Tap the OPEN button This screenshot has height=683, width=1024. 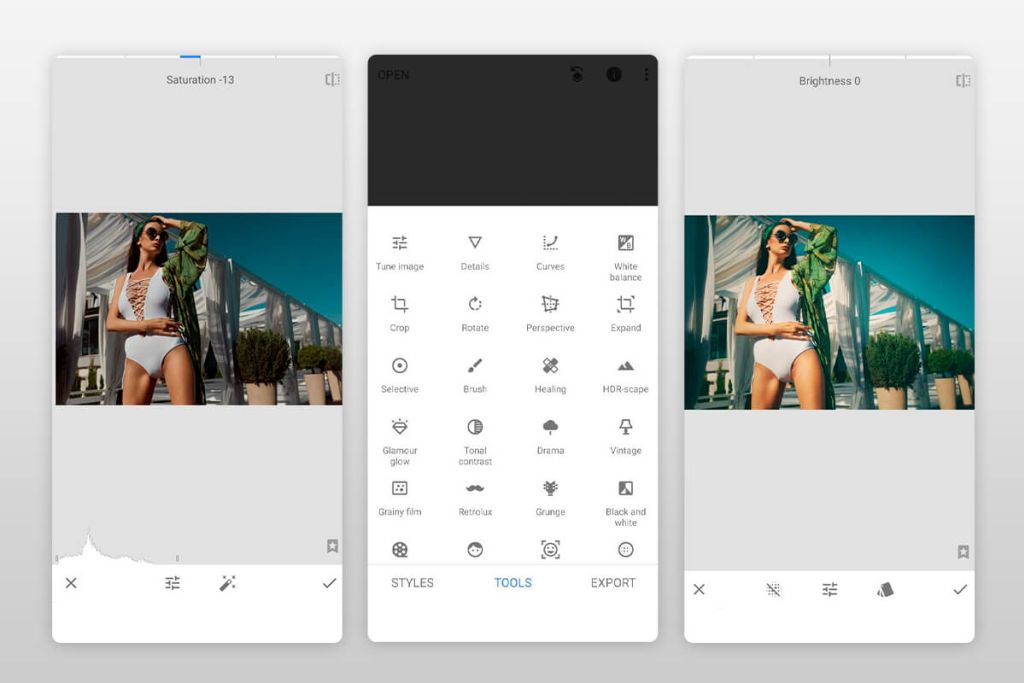point(393,75)
